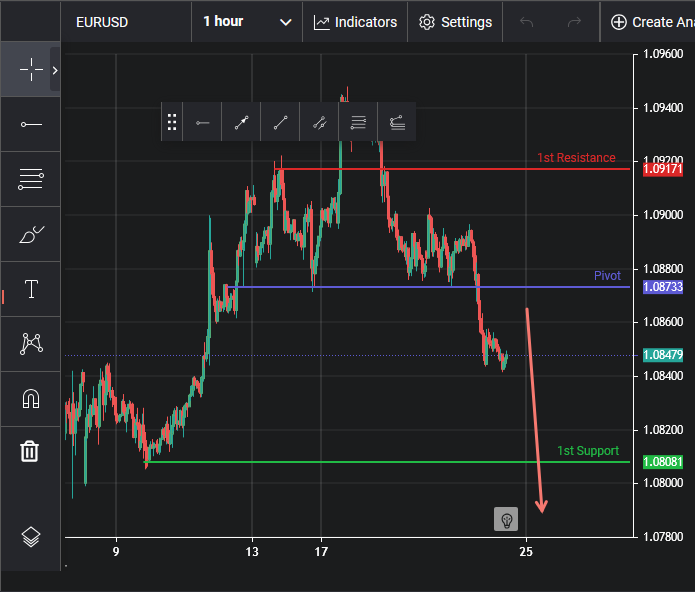
Task: Open the layers object tree icon
Action: 31,537
